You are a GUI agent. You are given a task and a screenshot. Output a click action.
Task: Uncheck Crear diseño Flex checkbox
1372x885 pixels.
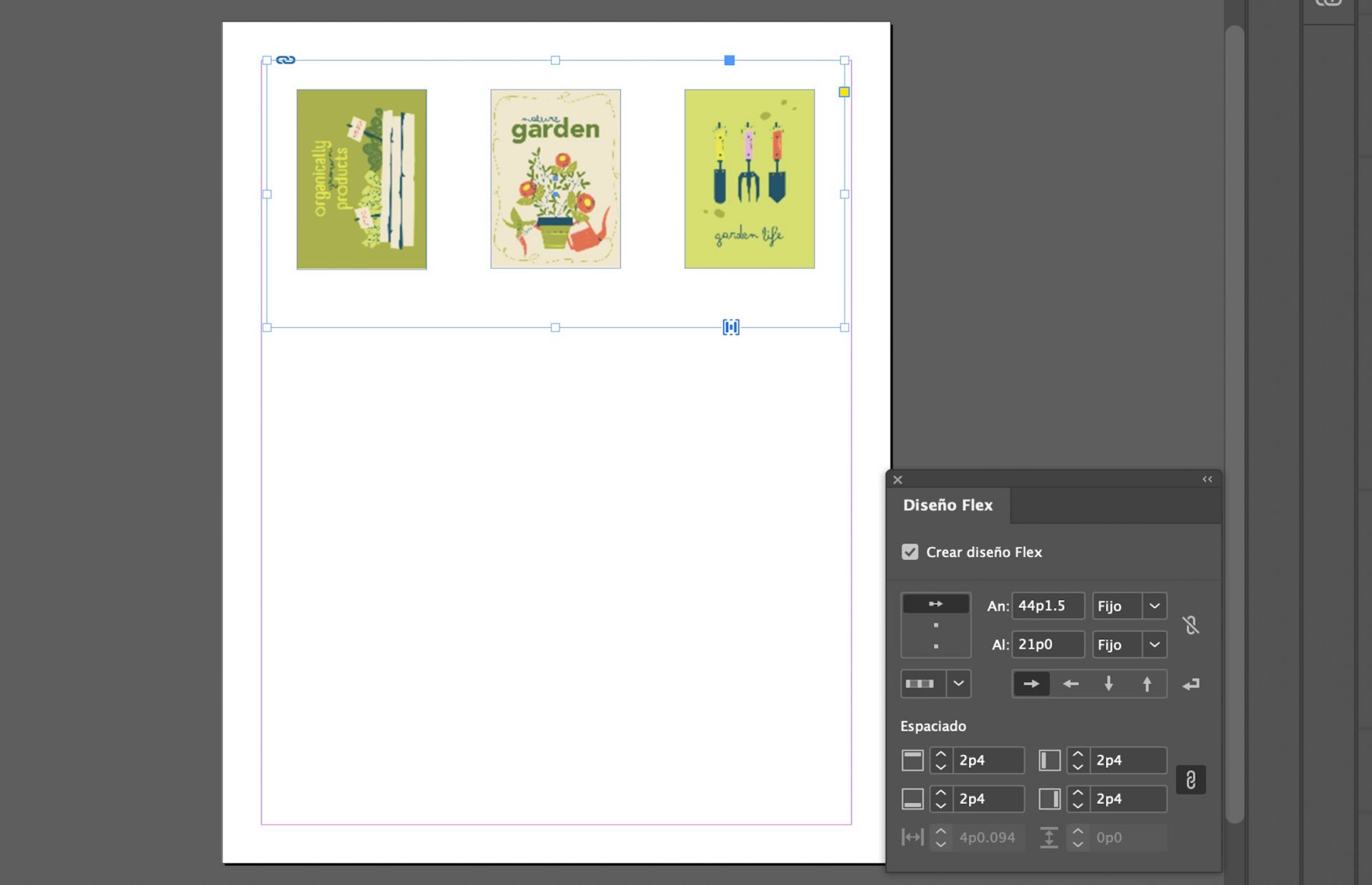coord(910,552)
